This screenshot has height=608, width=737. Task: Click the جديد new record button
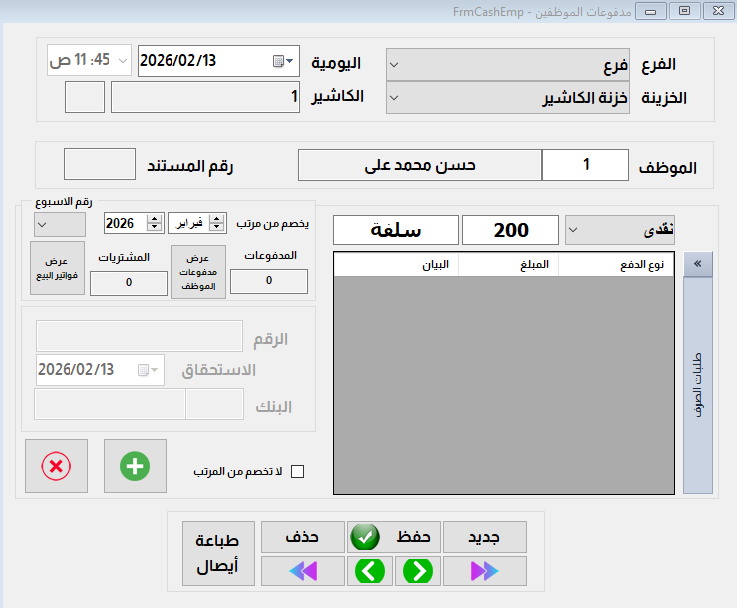point(484,537)
